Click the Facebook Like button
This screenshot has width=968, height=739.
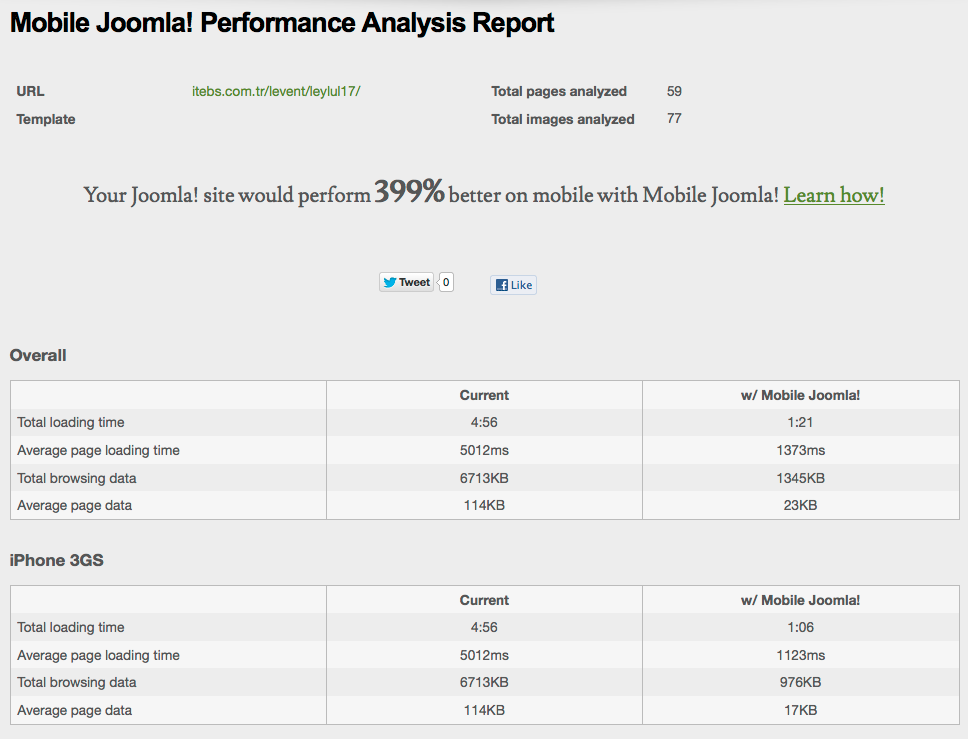pyautogui.click(x=514, y=285)
